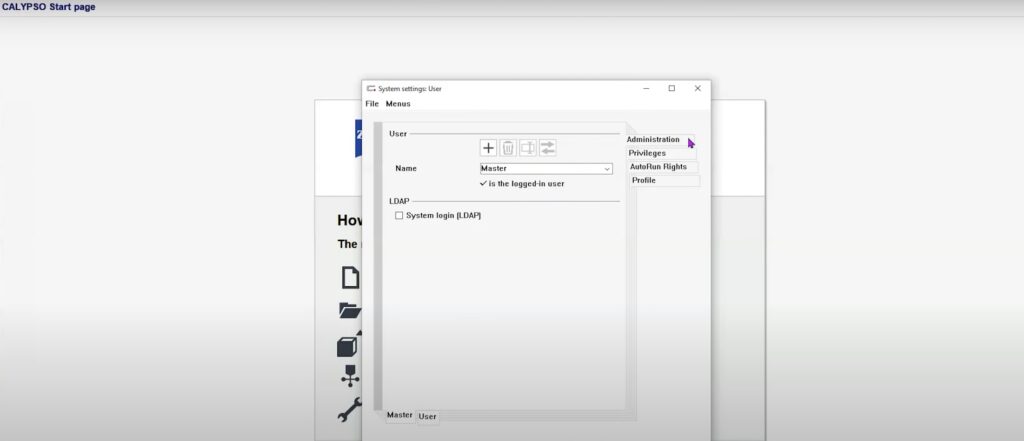Click CAD cube icon on Start page
Screen dimensions: 1024x441
click(x=349, y=344)
